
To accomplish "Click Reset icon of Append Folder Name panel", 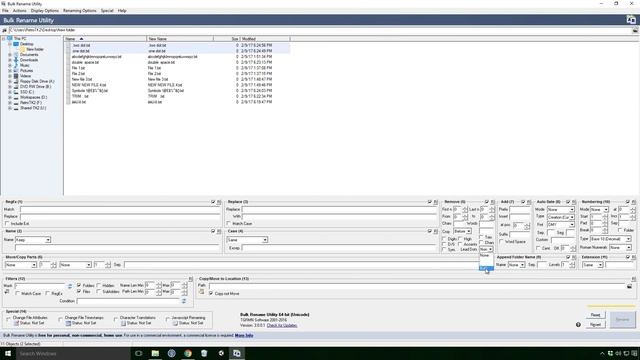I will pos(574,258).
